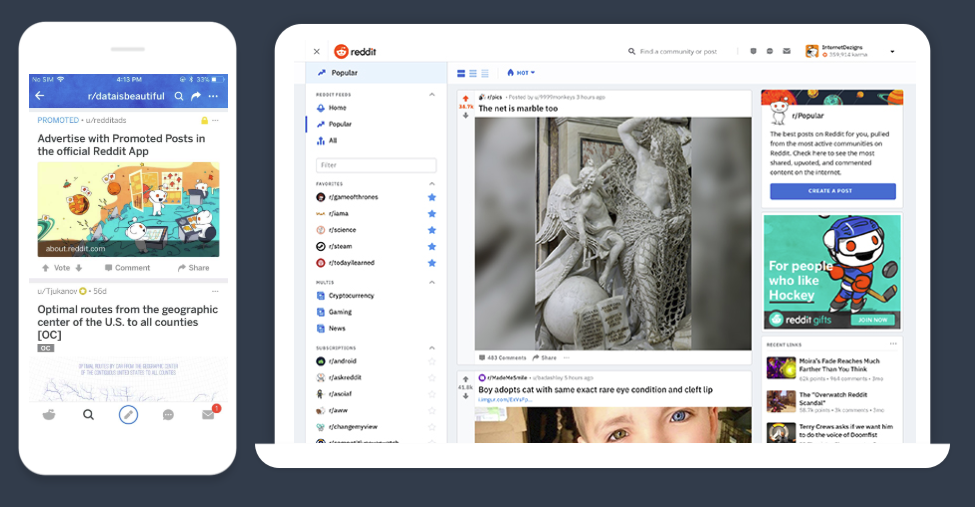Unfavorite r/iama with its star
The image size is (975, 507).
click(x=432, y=213)
